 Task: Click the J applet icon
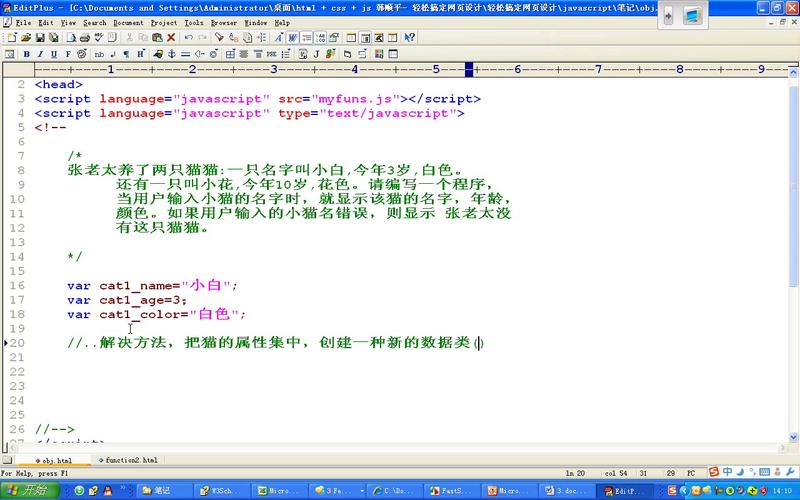(316, 54)
